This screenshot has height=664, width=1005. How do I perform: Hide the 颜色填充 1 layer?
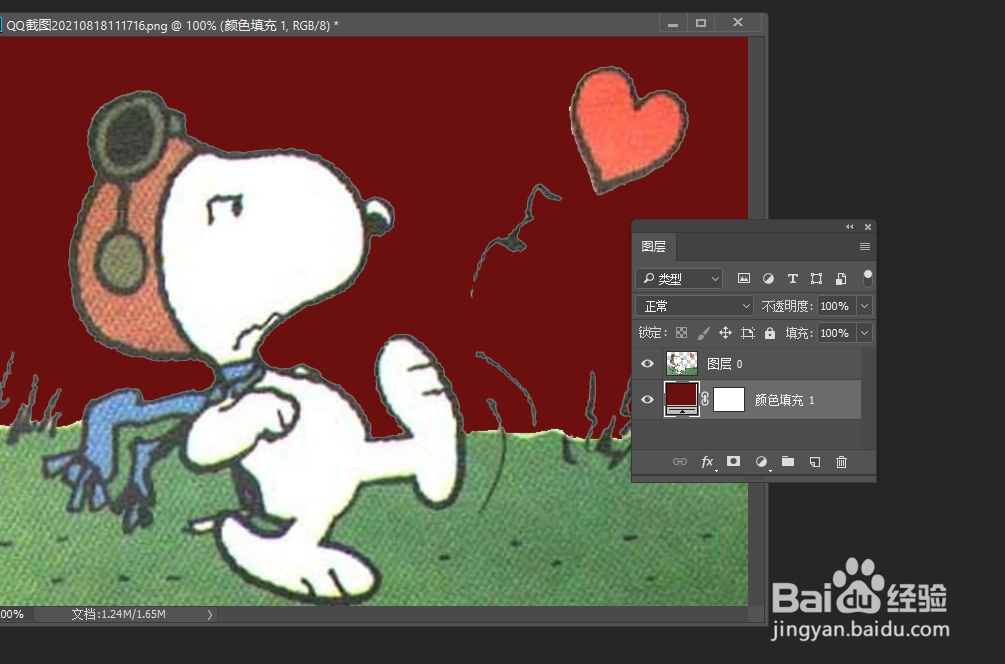(647, 399)
